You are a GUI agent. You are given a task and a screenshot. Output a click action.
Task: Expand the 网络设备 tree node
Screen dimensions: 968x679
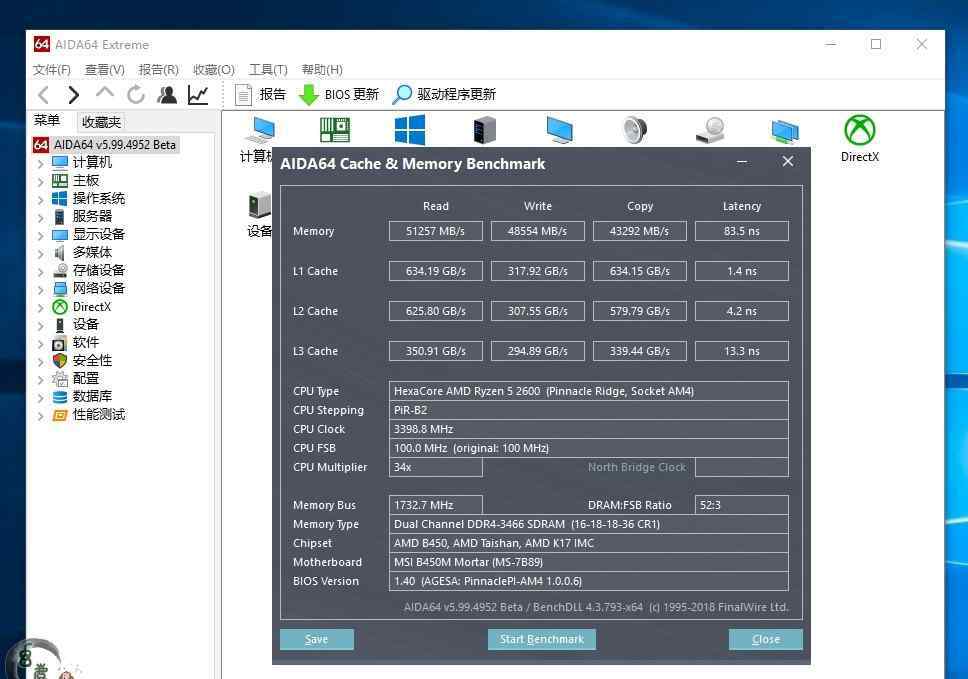pyautogui.click(x=41, y=289)
